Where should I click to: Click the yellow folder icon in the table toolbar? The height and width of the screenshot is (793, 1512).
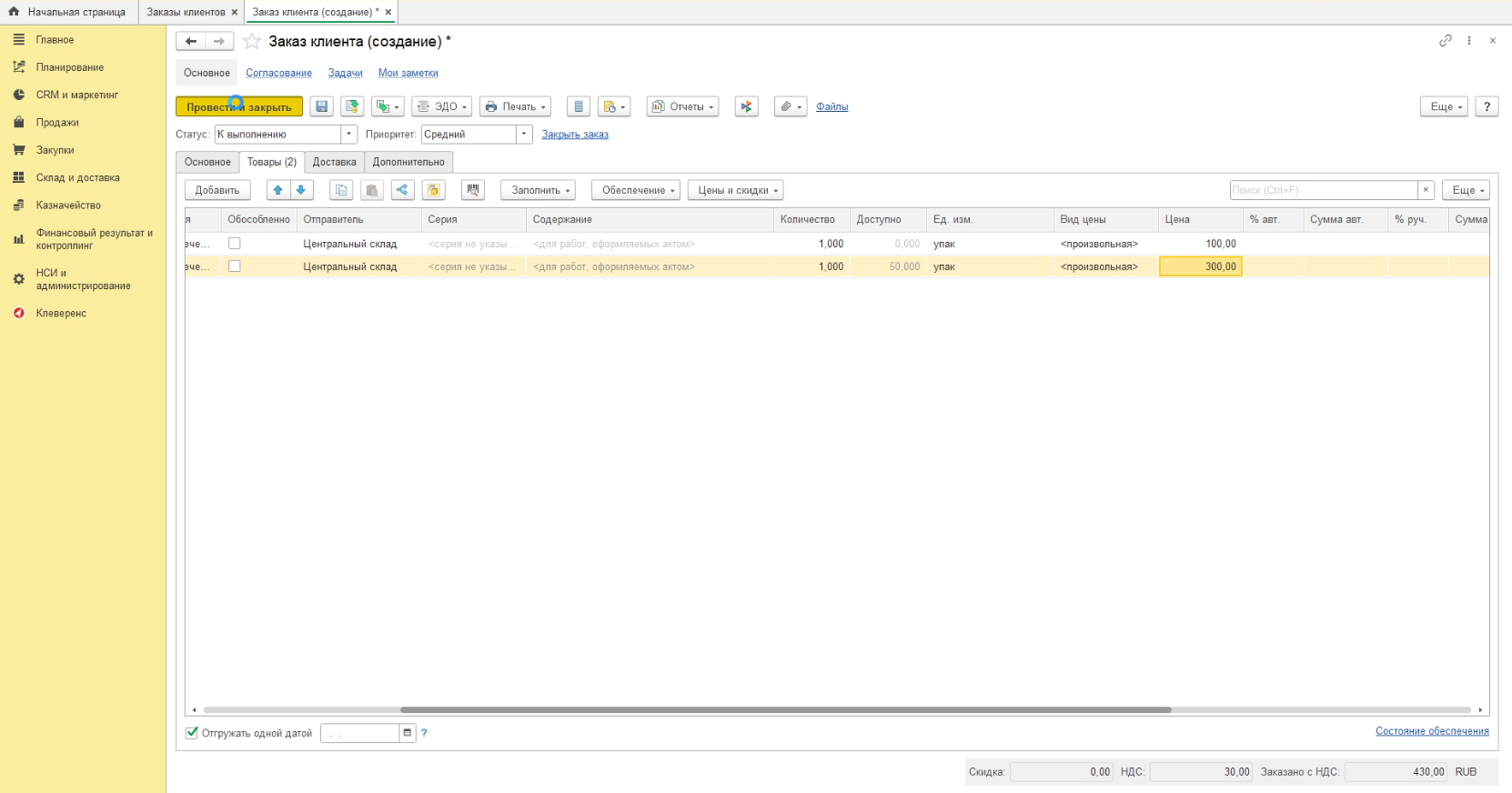point(434,190)
